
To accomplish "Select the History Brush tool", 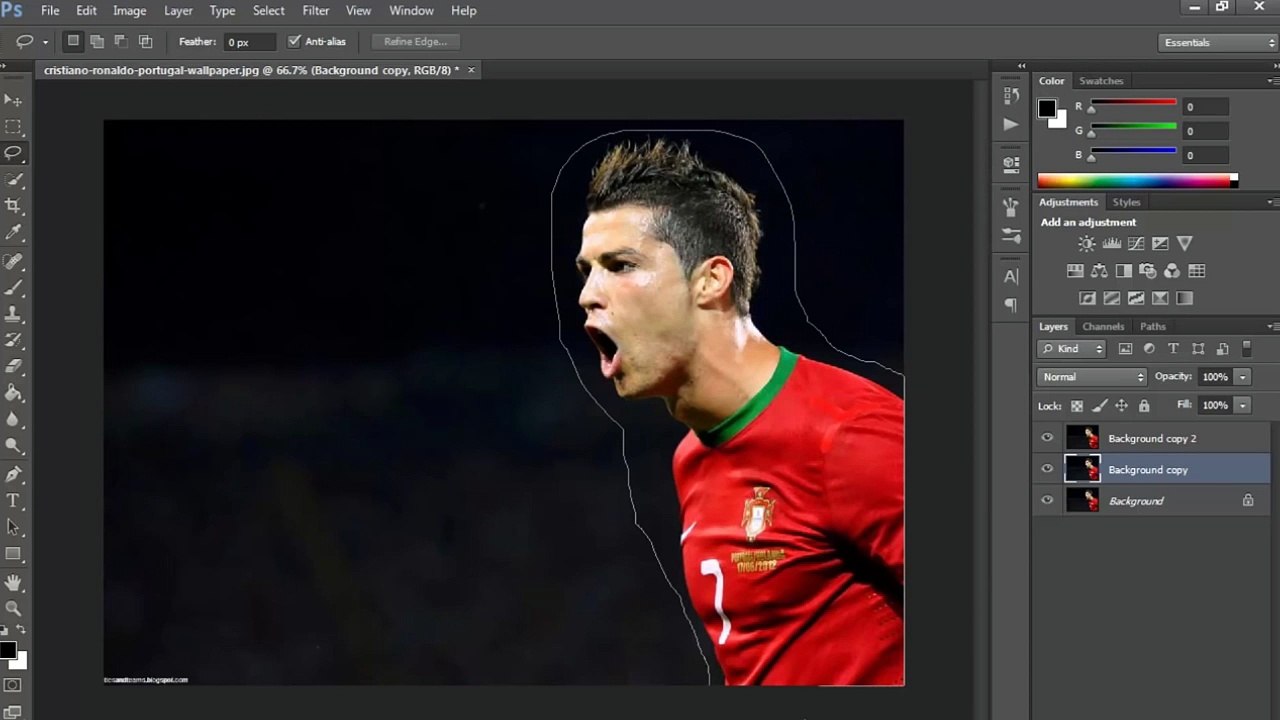I will pyautogui.click(x=13, y=340).
